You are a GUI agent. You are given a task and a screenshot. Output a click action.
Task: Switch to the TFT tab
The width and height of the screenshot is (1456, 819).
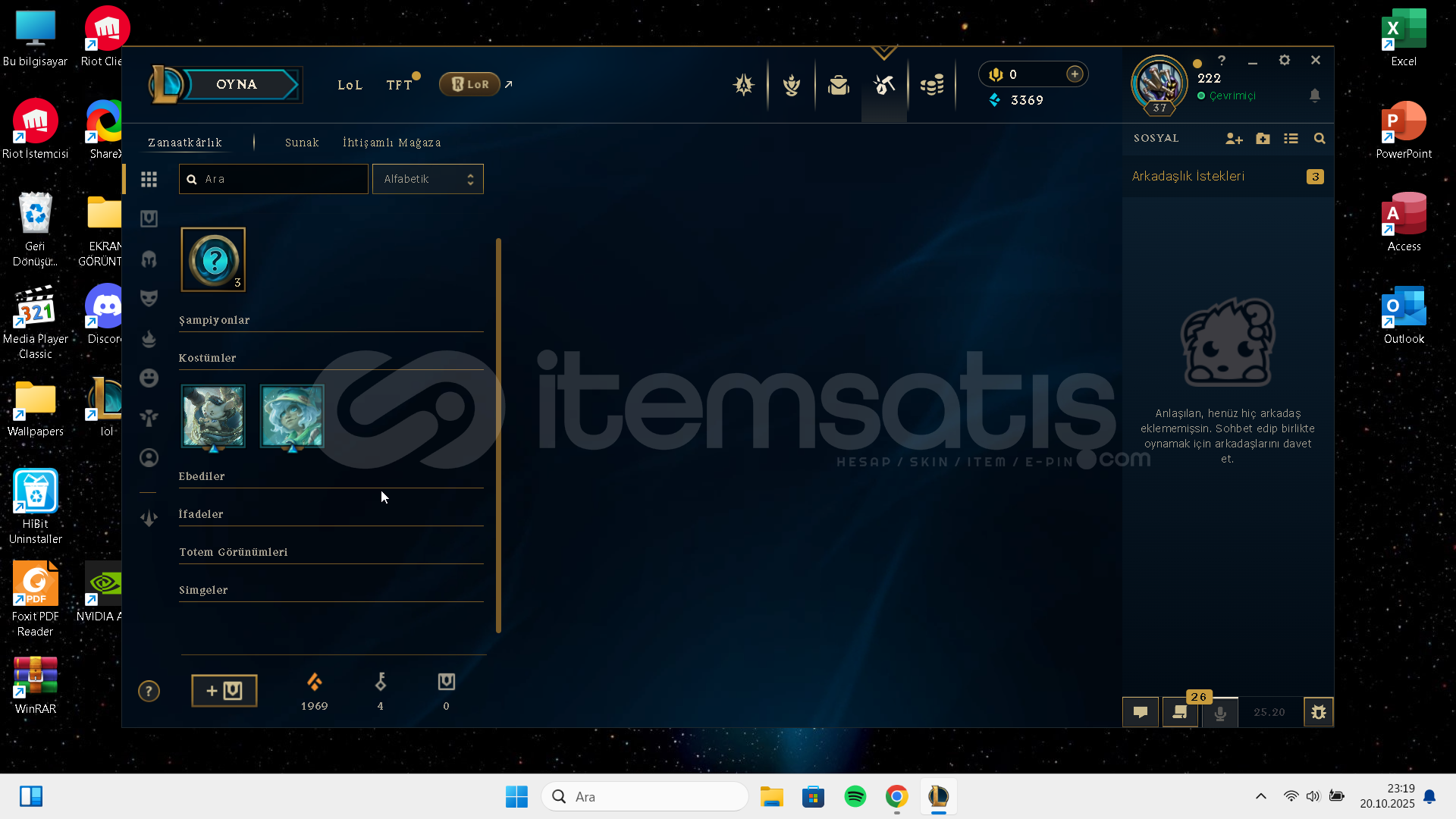click(x=399, y=85)
